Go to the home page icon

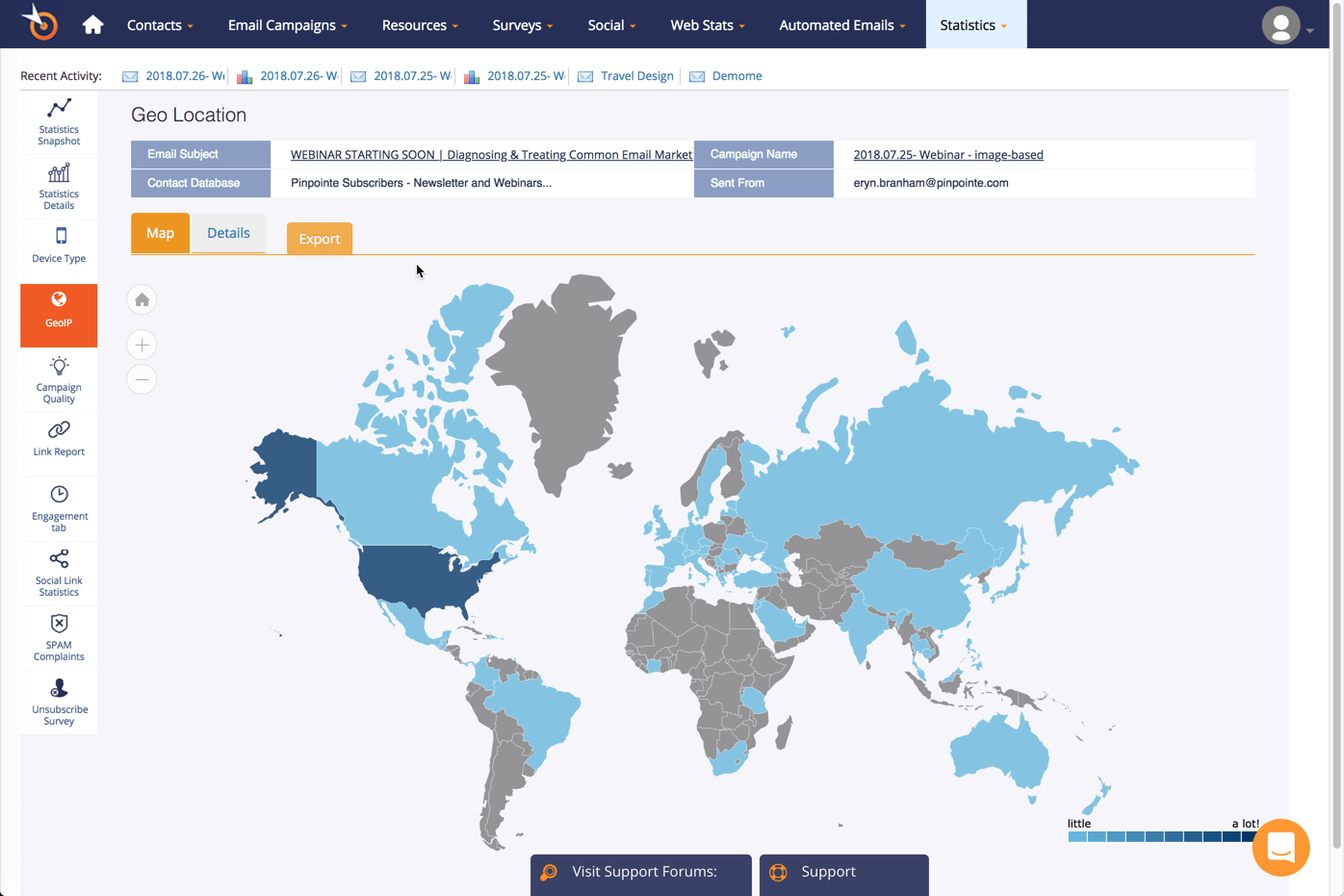coord(92,25)
